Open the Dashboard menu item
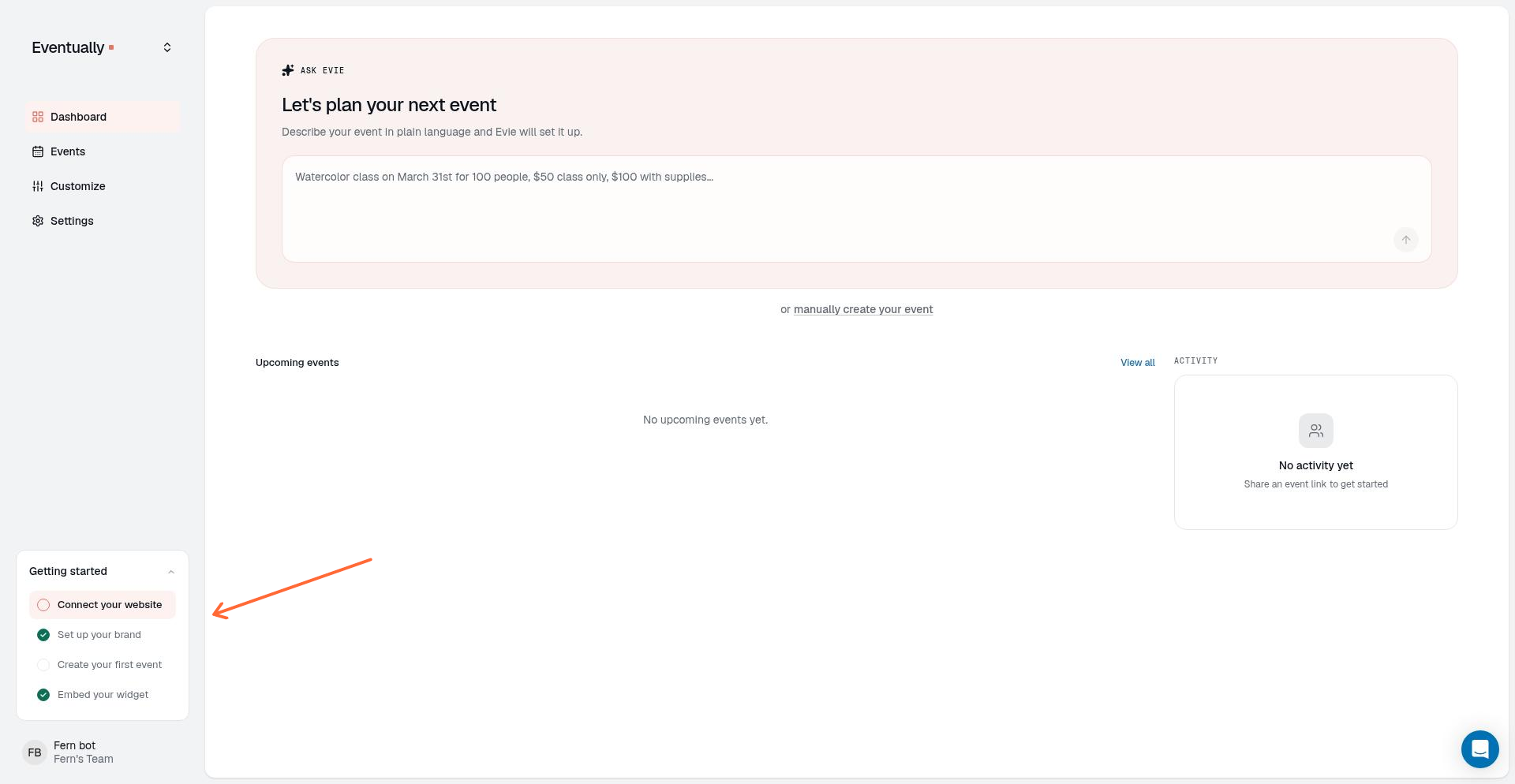This screenshot has width=1515, height=784. [x=103, y=117]
